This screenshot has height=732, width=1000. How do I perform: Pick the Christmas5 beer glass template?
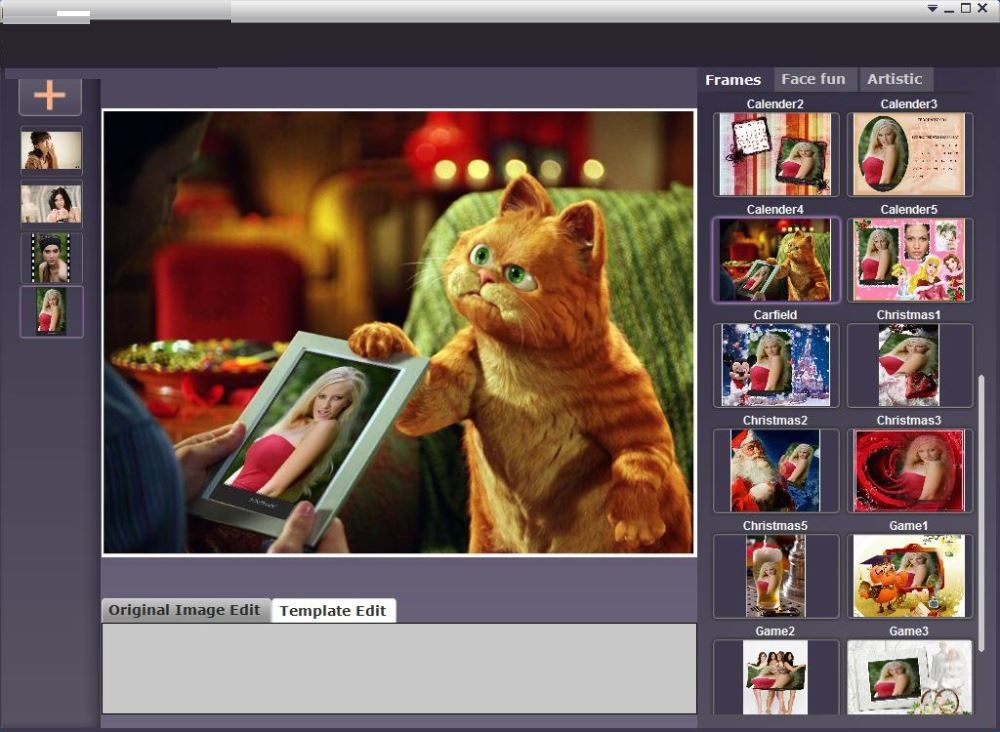click(x=776, y=576)
